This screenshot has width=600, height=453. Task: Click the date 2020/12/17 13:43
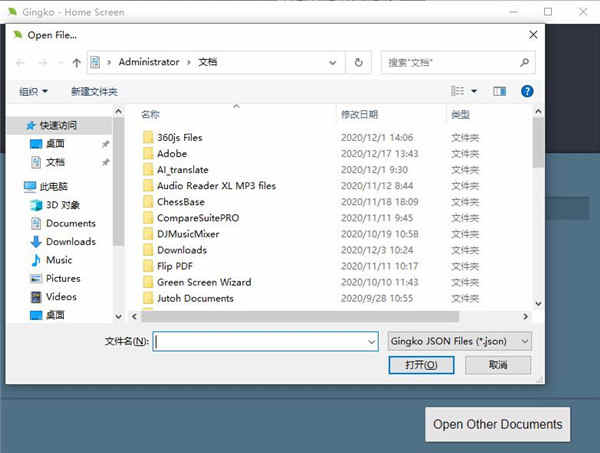379,153
